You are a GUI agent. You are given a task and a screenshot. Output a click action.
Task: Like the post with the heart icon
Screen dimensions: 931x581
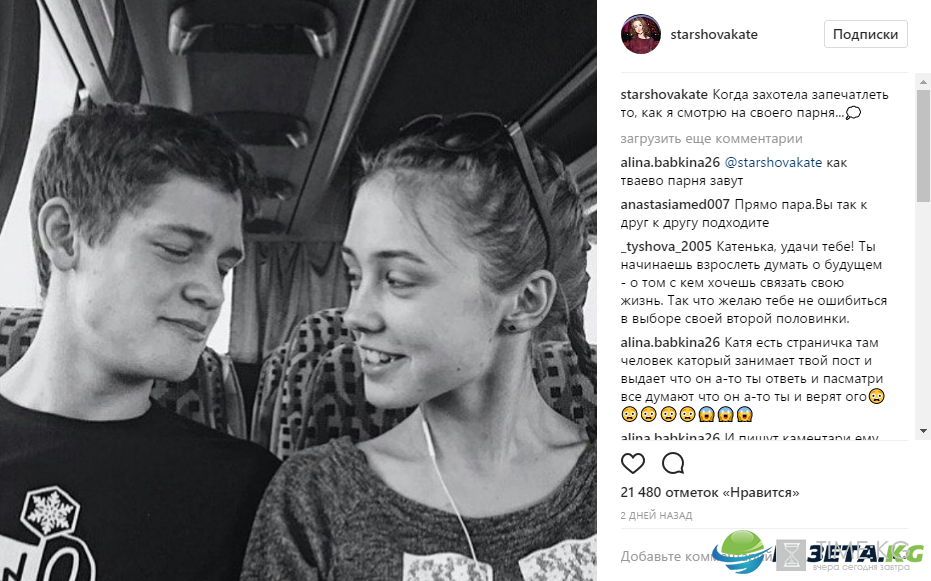632,463
